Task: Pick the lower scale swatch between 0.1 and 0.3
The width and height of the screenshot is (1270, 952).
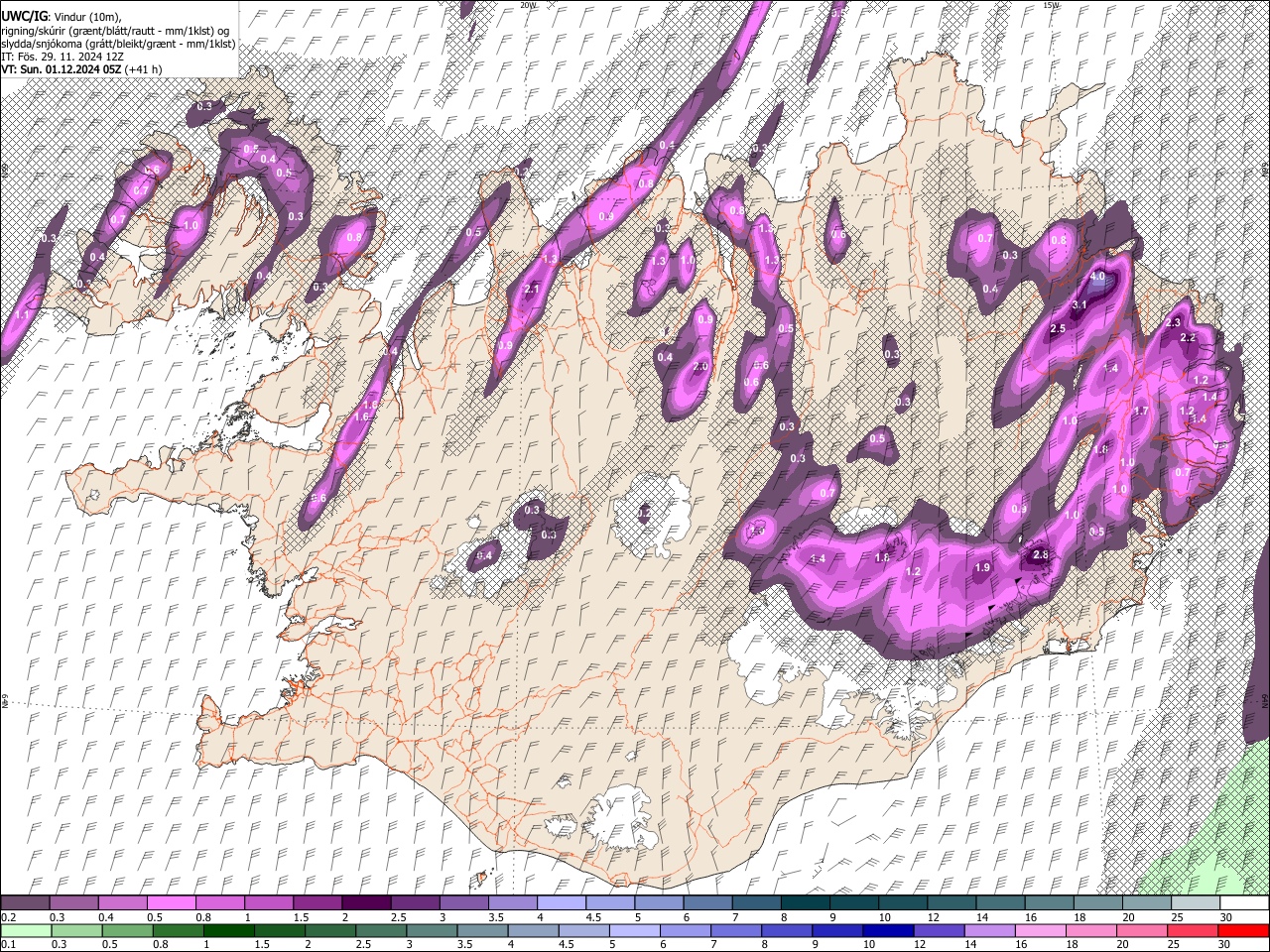Action: [x=25, y=931]
